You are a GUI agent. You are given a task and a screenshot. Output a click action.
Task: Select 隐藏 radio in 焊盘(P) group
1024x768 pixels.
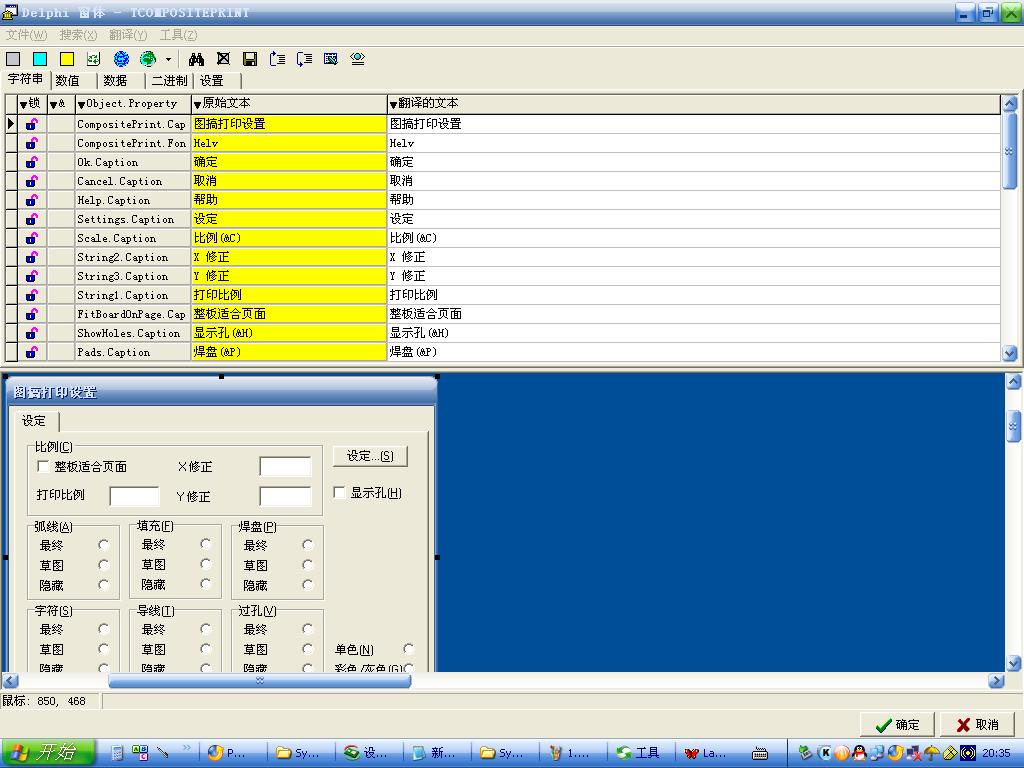pos(308,585)
